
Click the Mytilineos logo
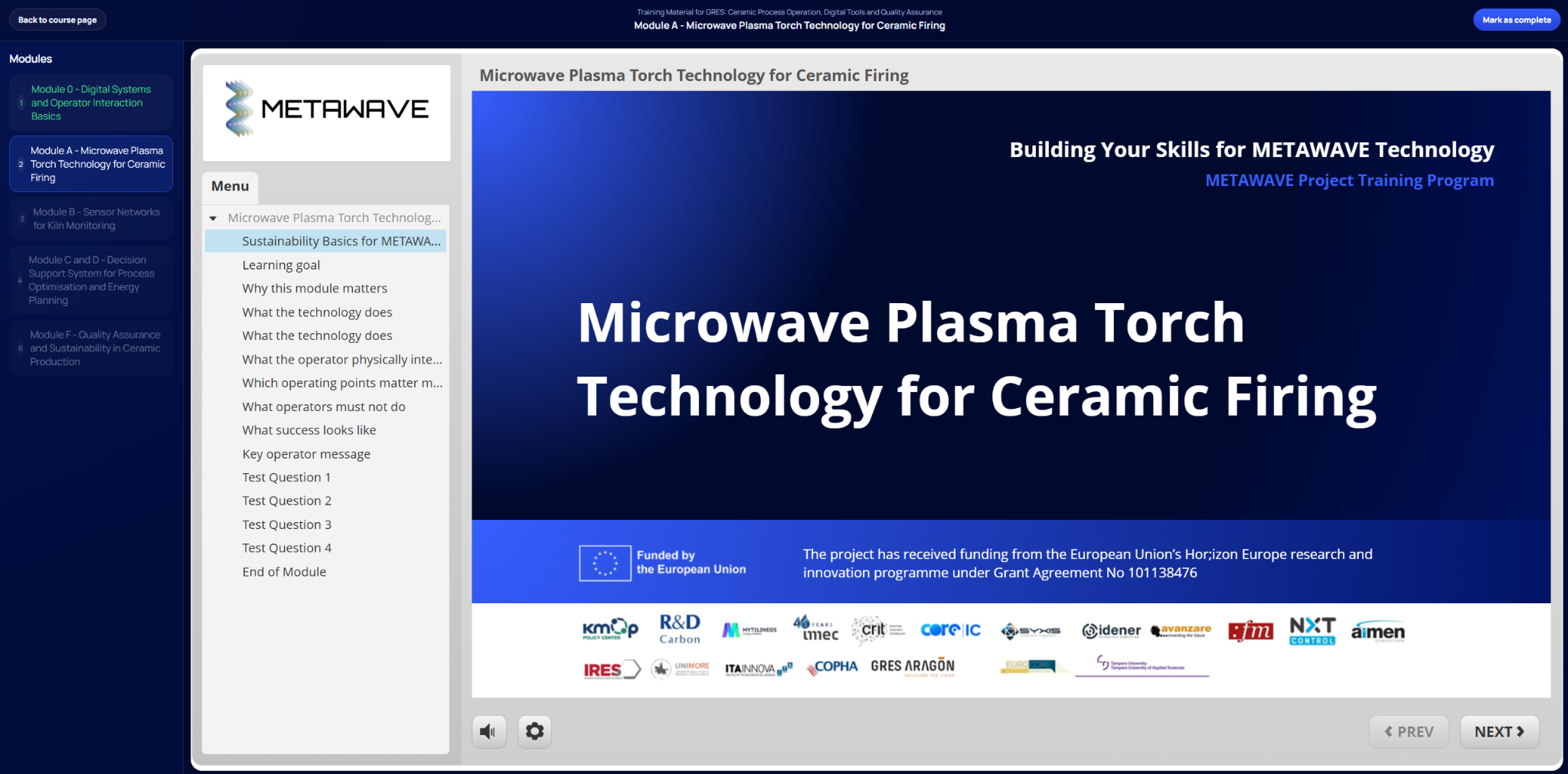click(750, 630)
